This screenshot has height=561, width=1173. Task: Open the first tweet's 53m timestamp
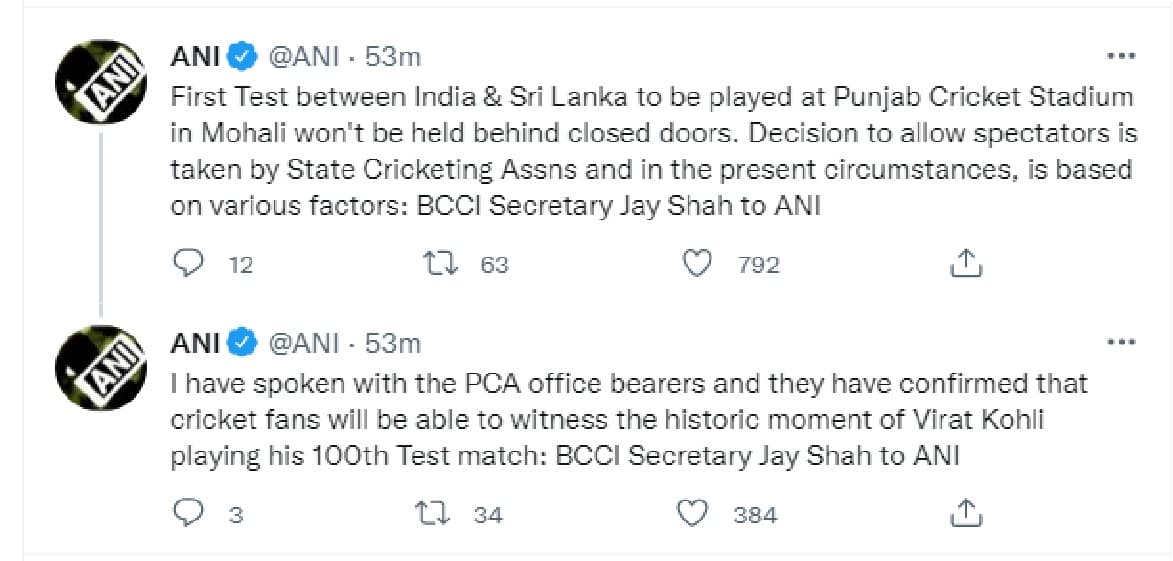point(394,57)
